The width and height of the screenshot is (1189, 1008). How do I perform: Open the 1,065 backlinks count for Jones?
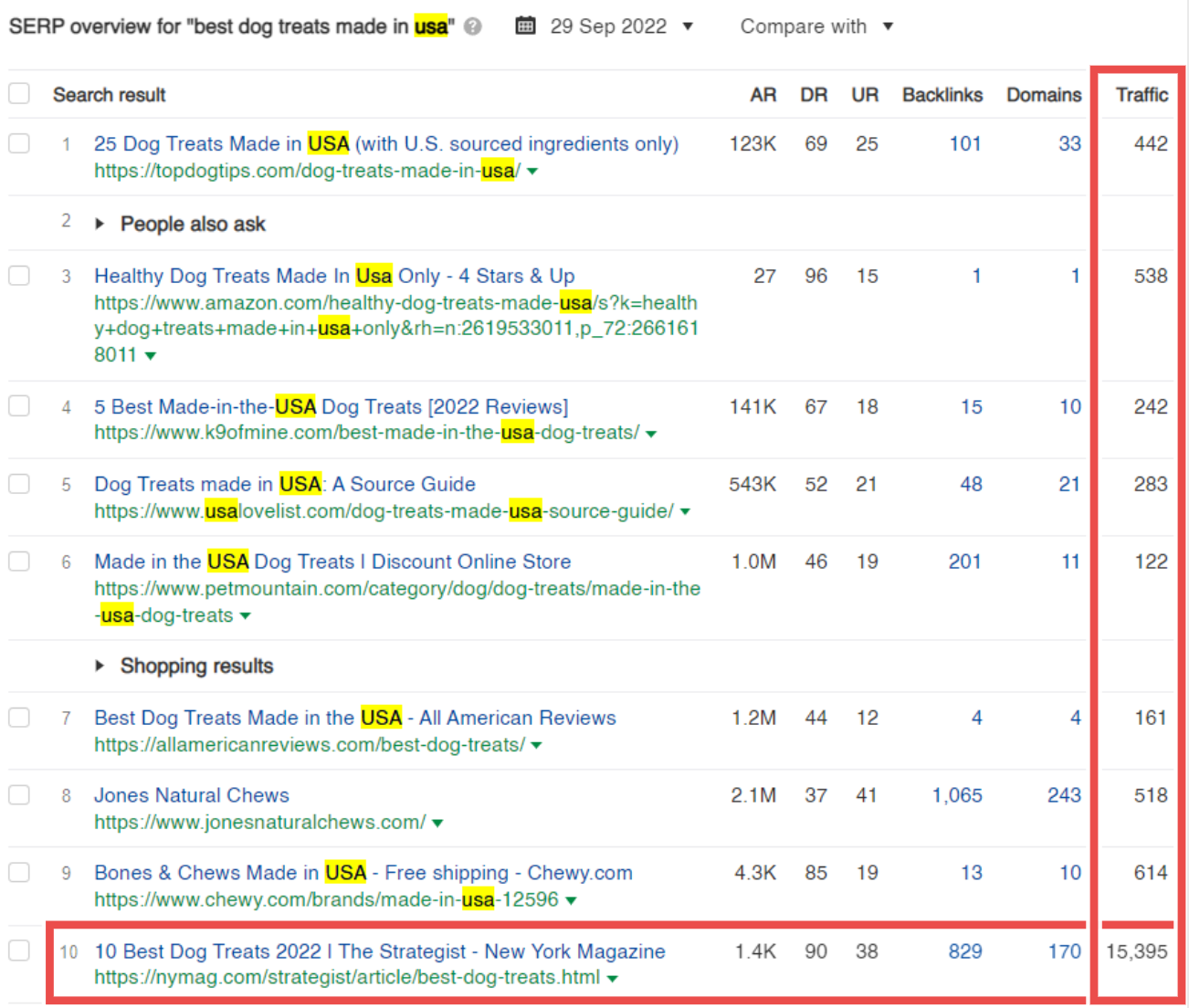957,795
